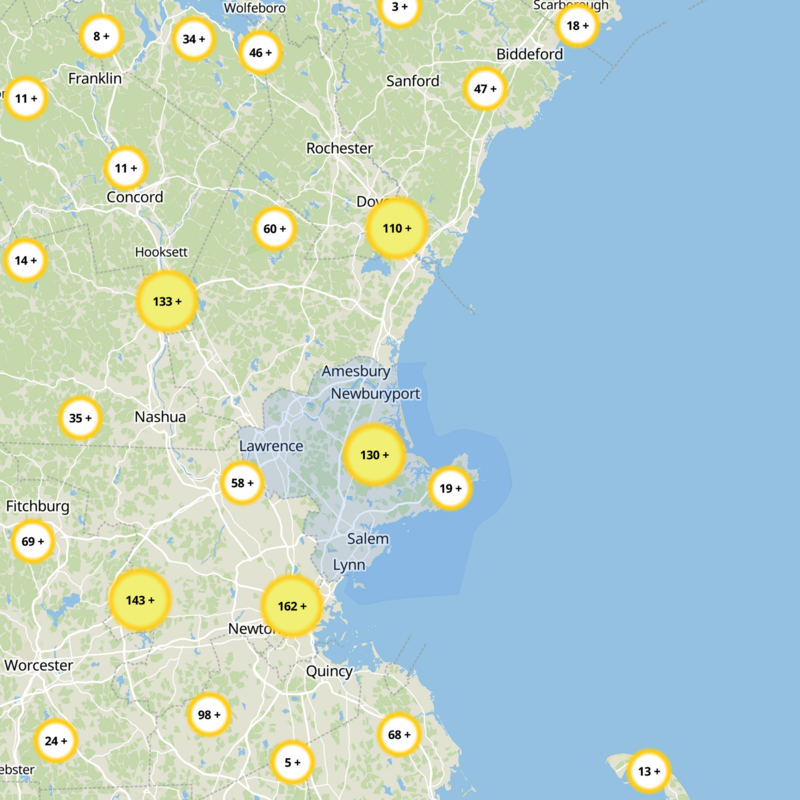Click the 143 + cluster marker
The width and height of the screenshot is (800, 800).
point(140,600)
